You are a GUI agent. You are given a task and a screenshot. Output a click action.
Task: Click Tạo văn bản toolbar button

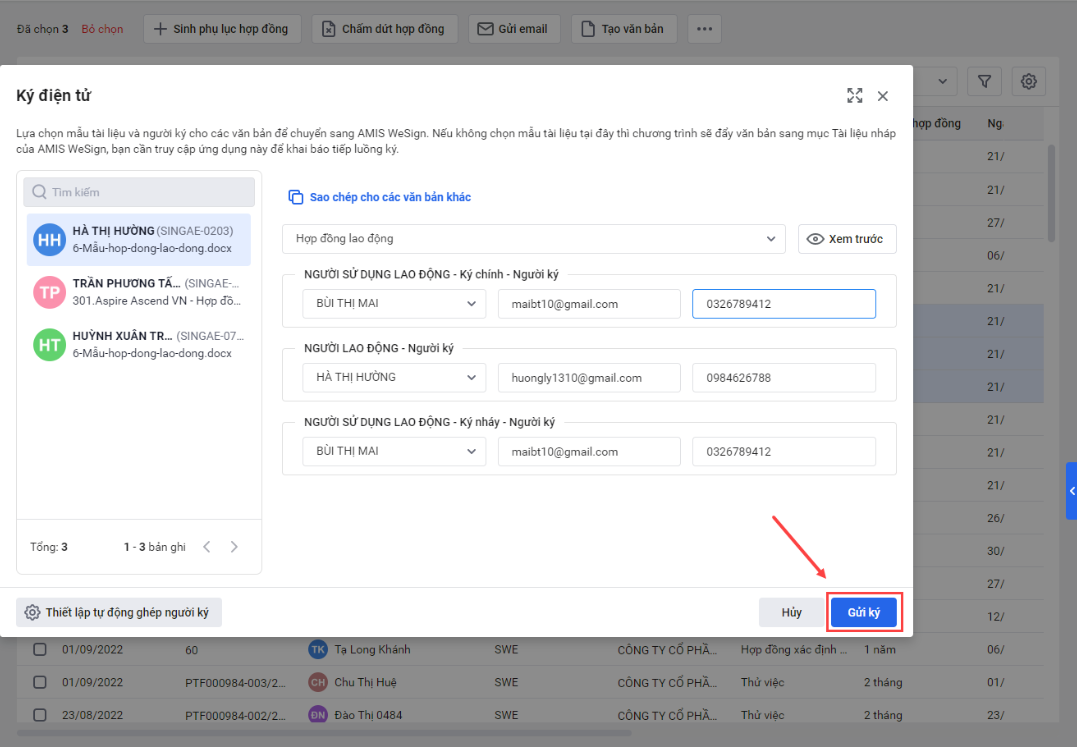coord(624,29)
